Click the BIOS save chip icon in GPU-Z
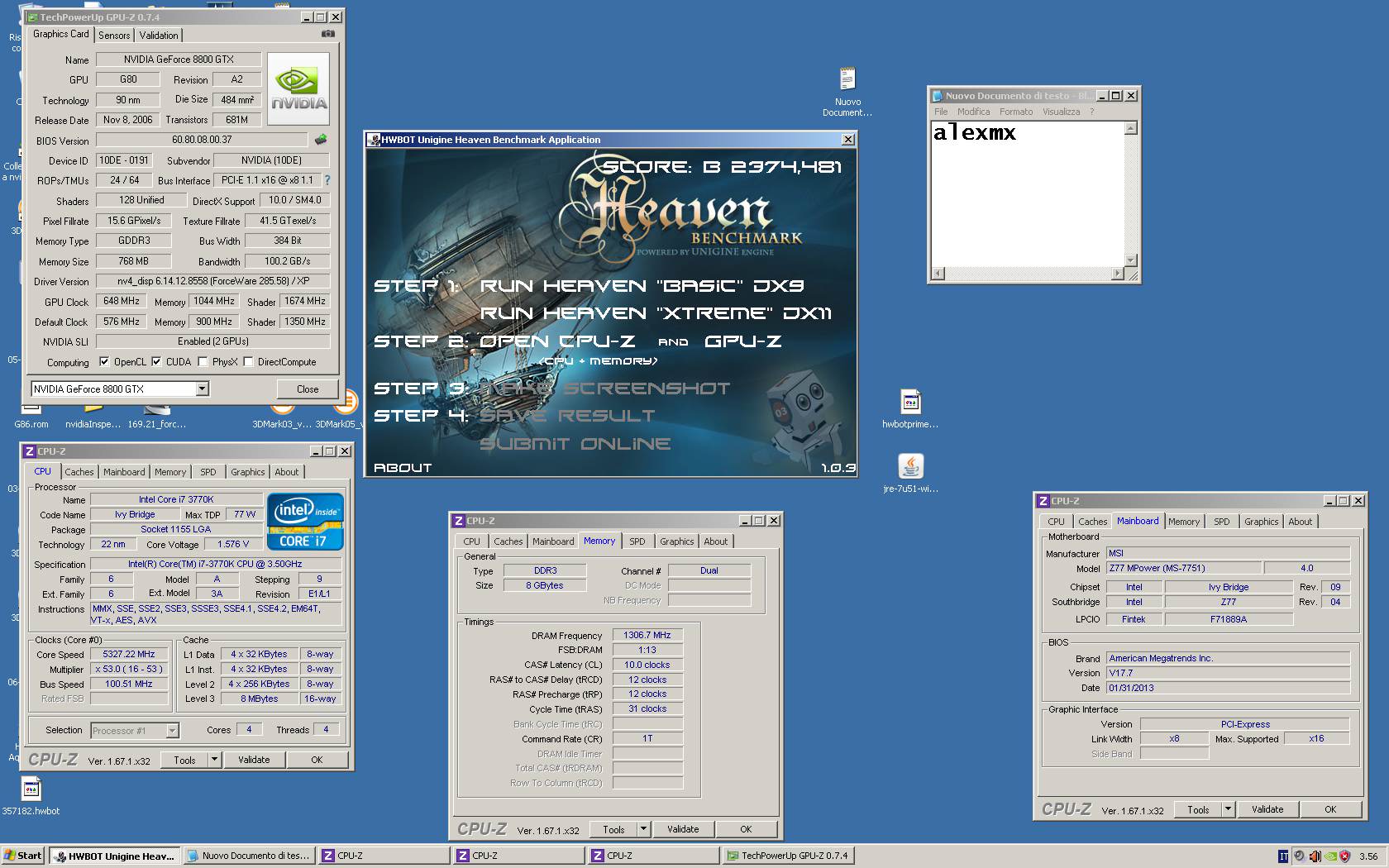 [x=321, y=140]
